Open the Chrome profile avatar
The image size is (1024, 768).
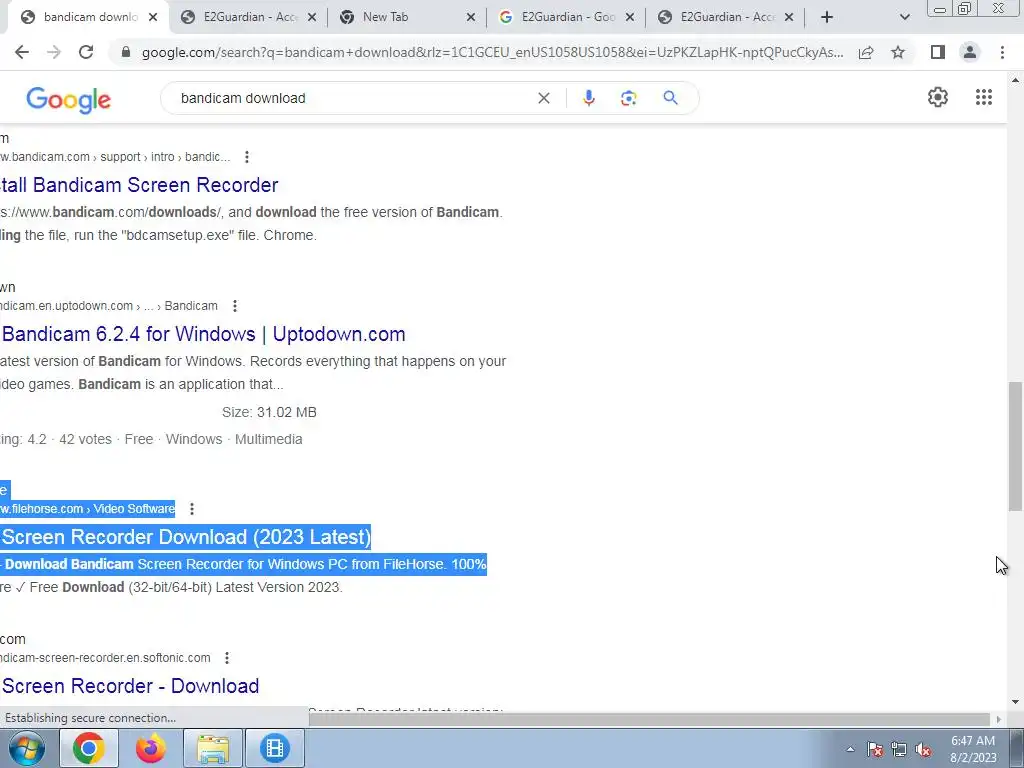coord(970,52)
